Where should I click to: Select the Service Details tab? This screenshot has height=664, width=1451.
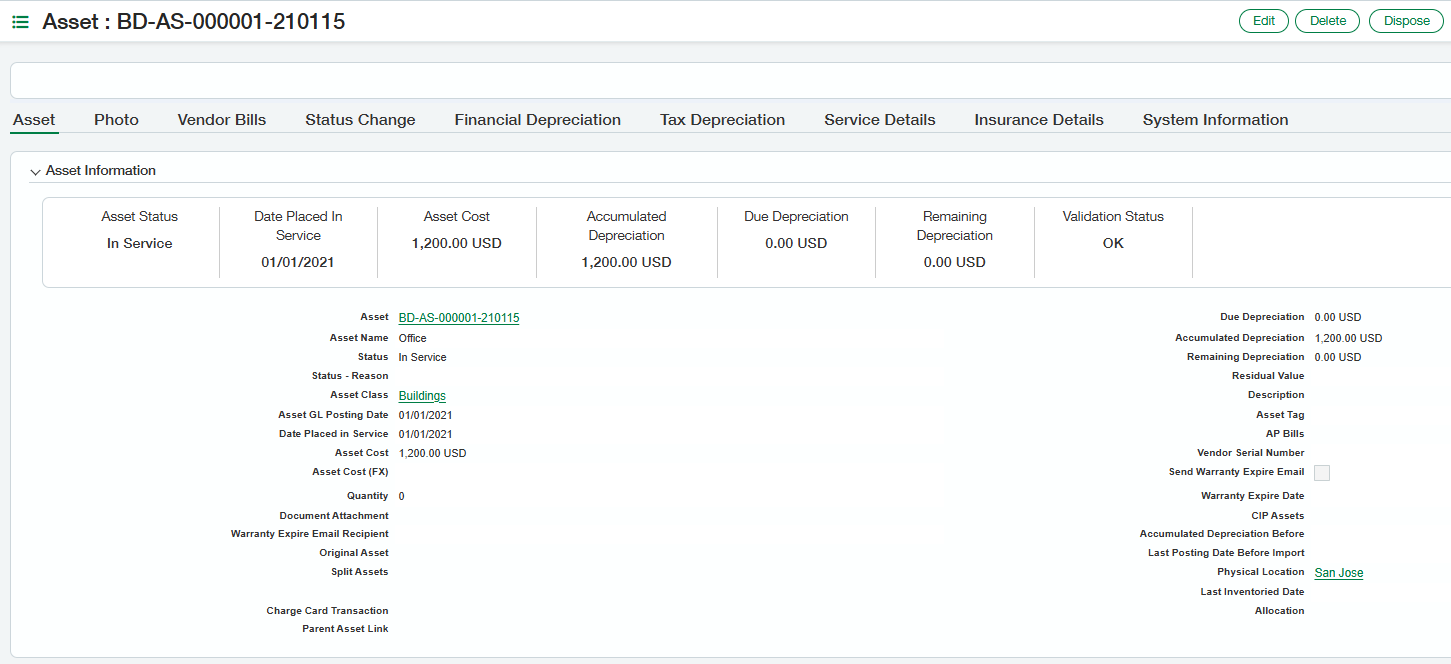(879, 119)
